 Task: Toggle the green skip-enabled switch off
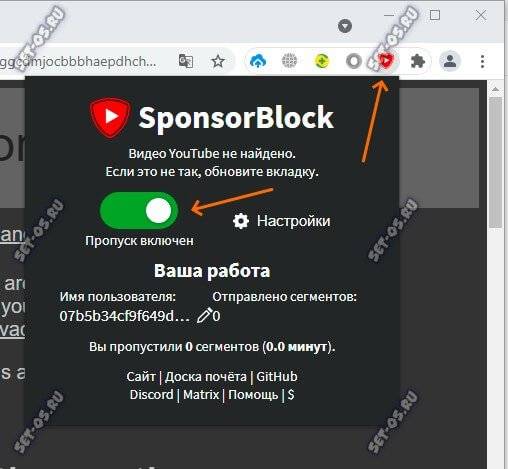tap(139, 211)
